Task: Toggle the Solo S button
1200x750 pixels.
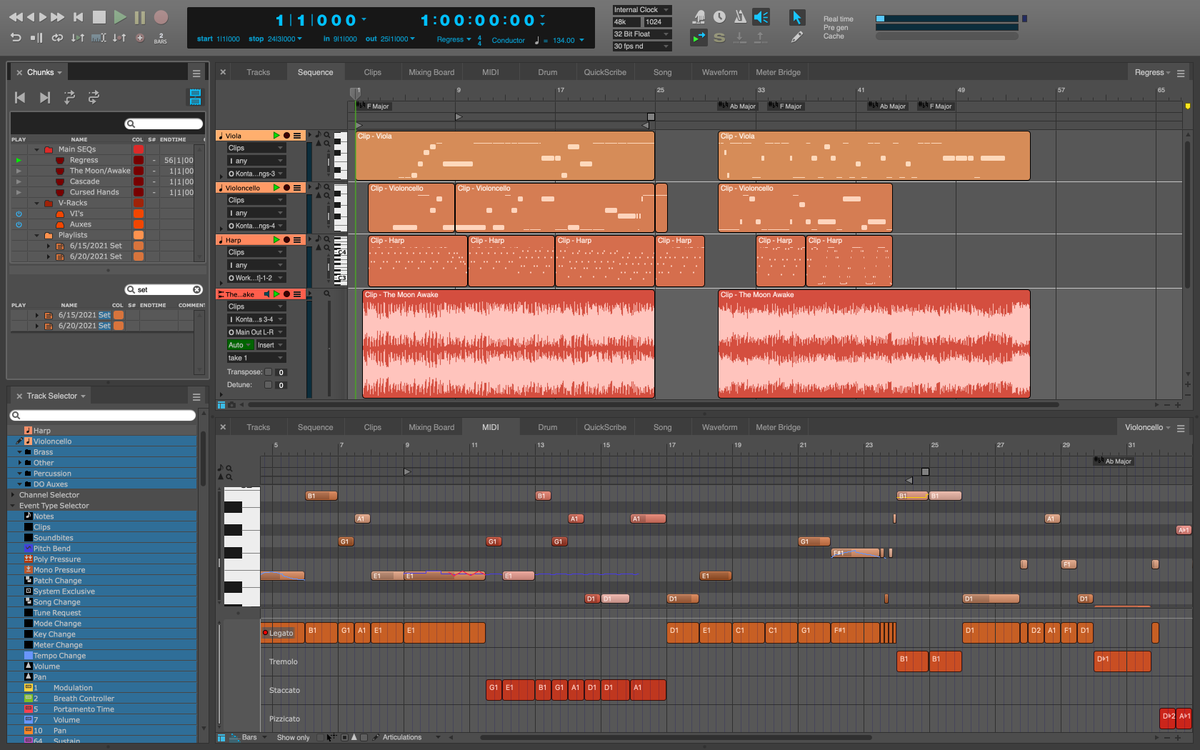Action: point(719,38)
